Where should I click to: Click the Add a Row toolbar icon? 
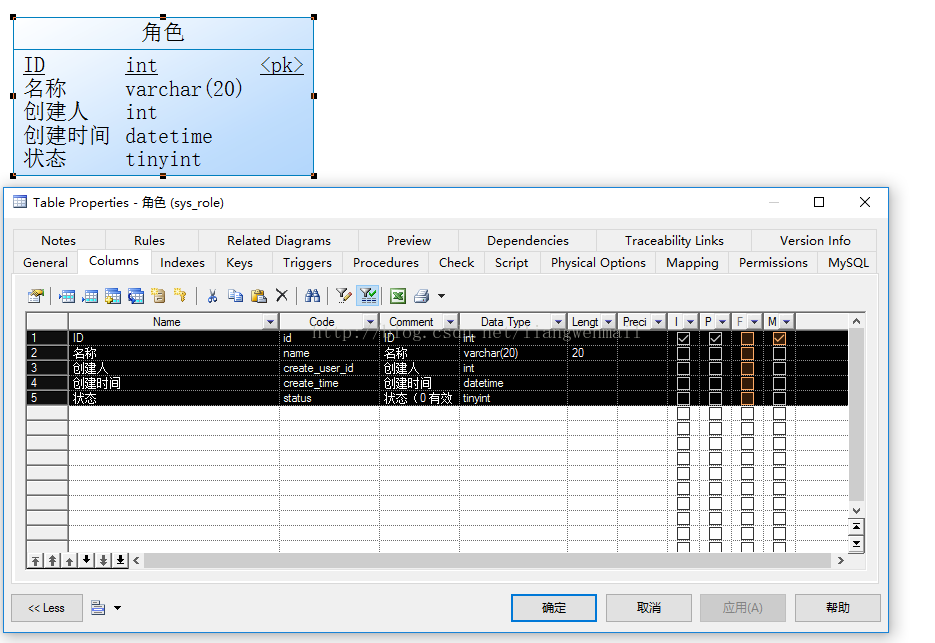[90, 296]
